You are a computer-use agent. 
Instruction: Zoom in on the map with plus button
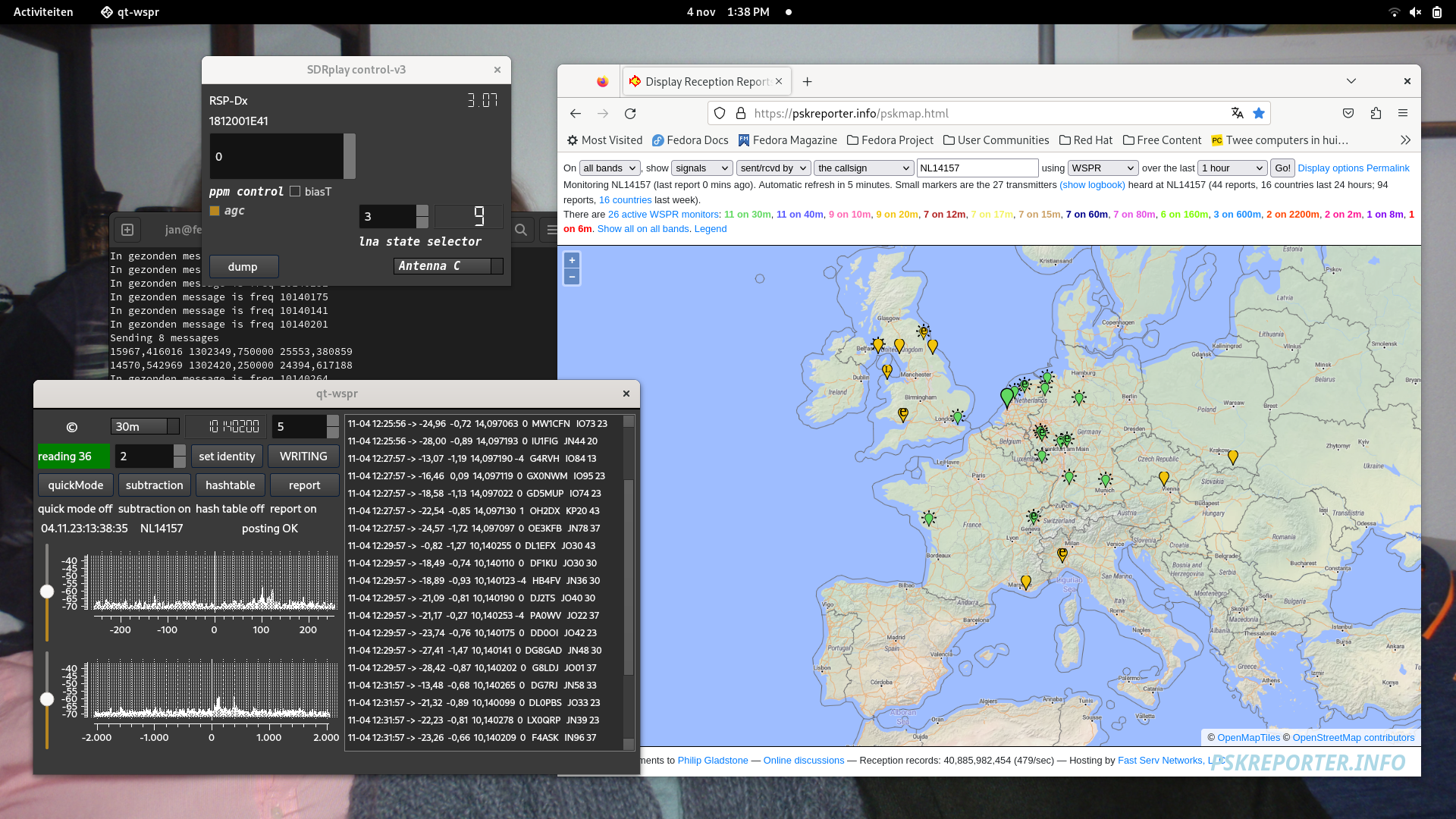tap(572, 260)
